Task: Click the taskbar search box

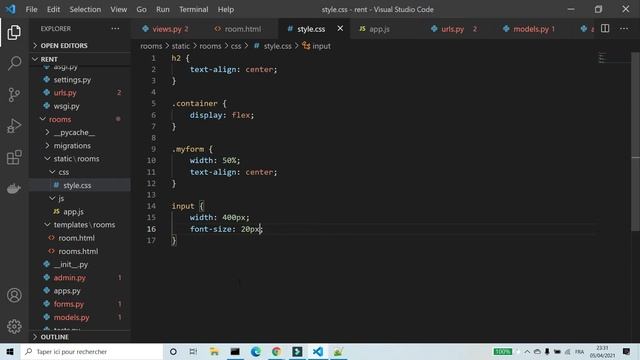Action: point(92,351)
